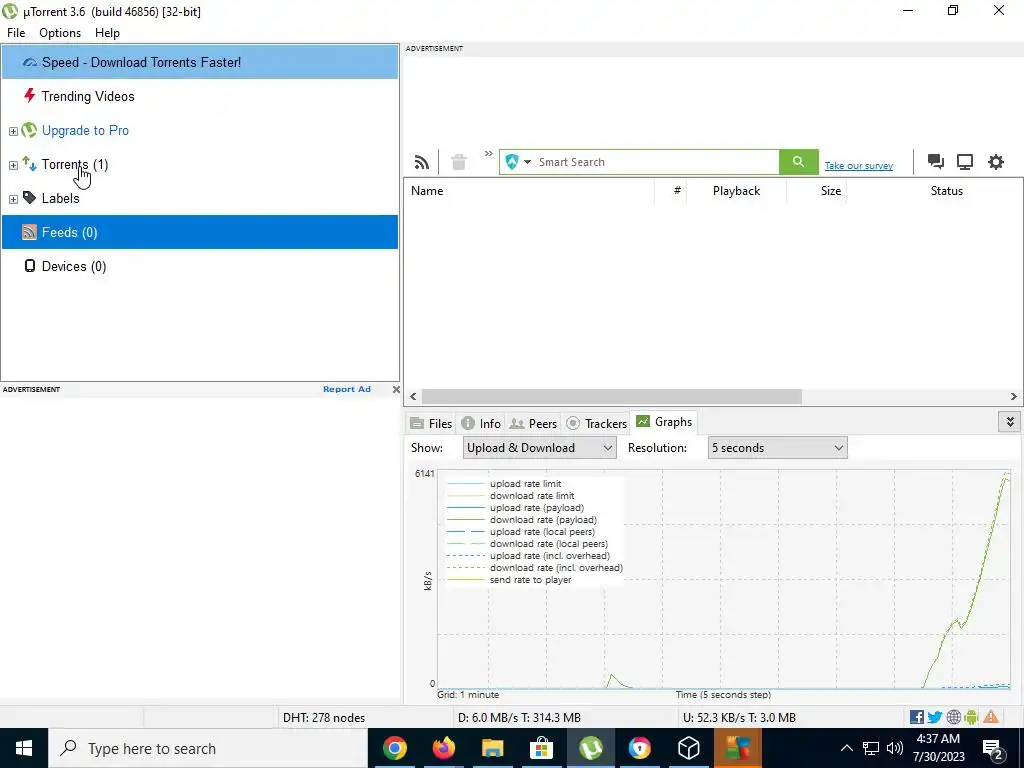This screenshot has width=1024, height=768.
Task: Close the sidebar advertisement
Action: click(396, 389)
